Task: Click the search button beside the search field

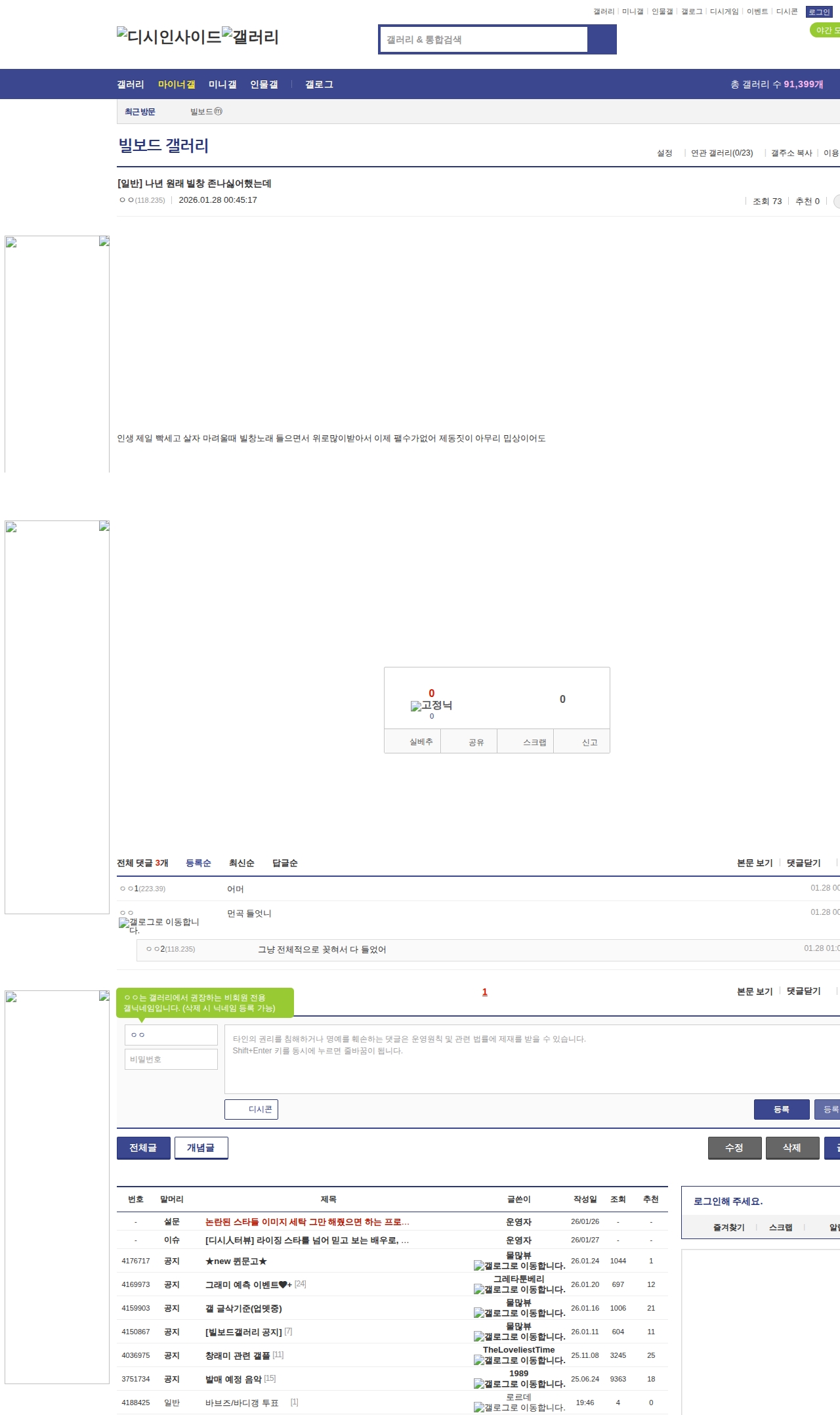Action: pos(602,39)
